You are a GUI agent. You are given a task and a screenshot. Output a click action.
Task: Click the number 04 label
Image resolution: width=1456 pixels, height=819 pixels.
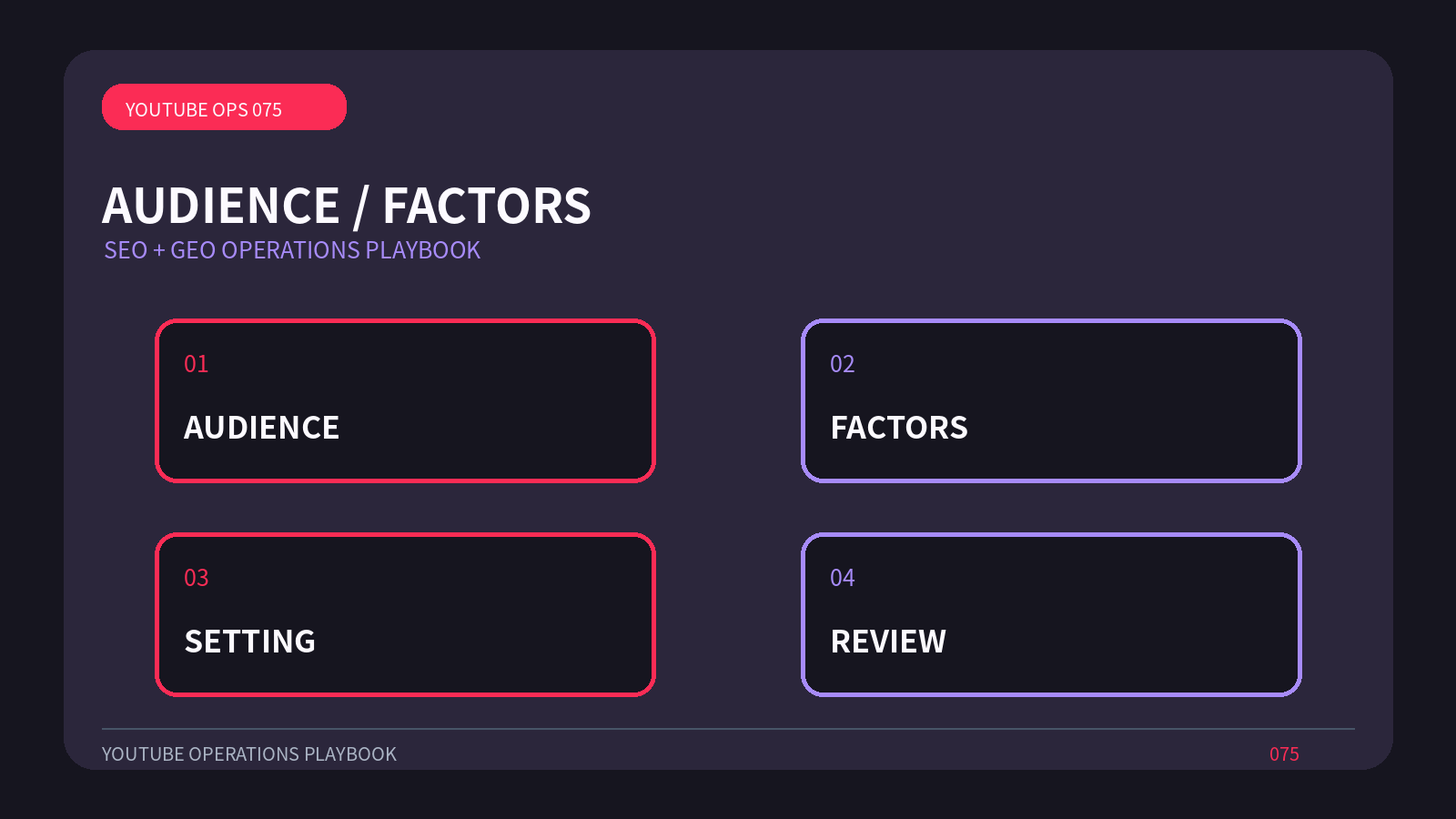pyautogui.click(x=843, y=578)
